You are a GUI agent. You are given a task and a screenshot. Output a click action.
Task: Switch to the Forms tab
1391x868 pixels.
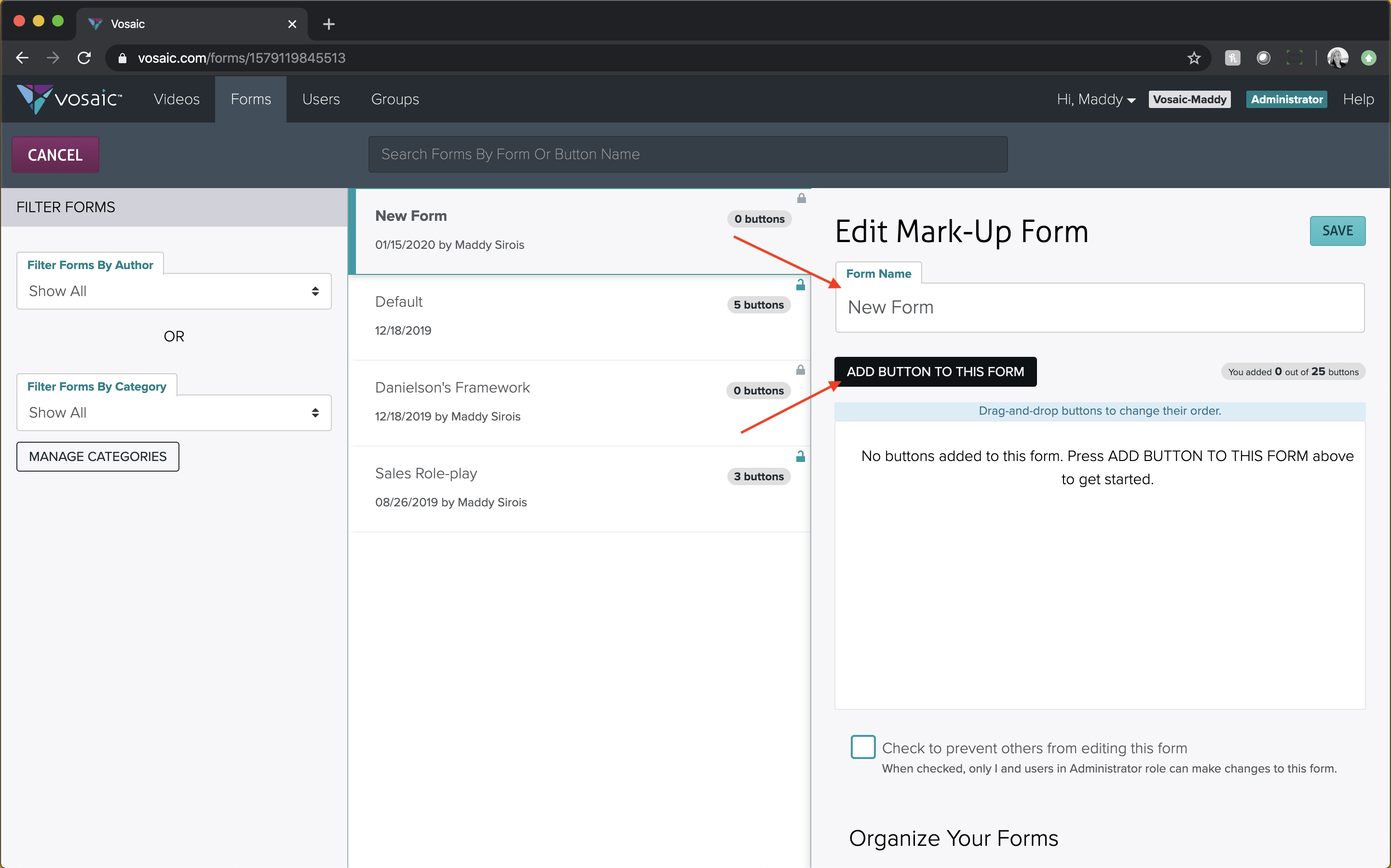(251, 99)
